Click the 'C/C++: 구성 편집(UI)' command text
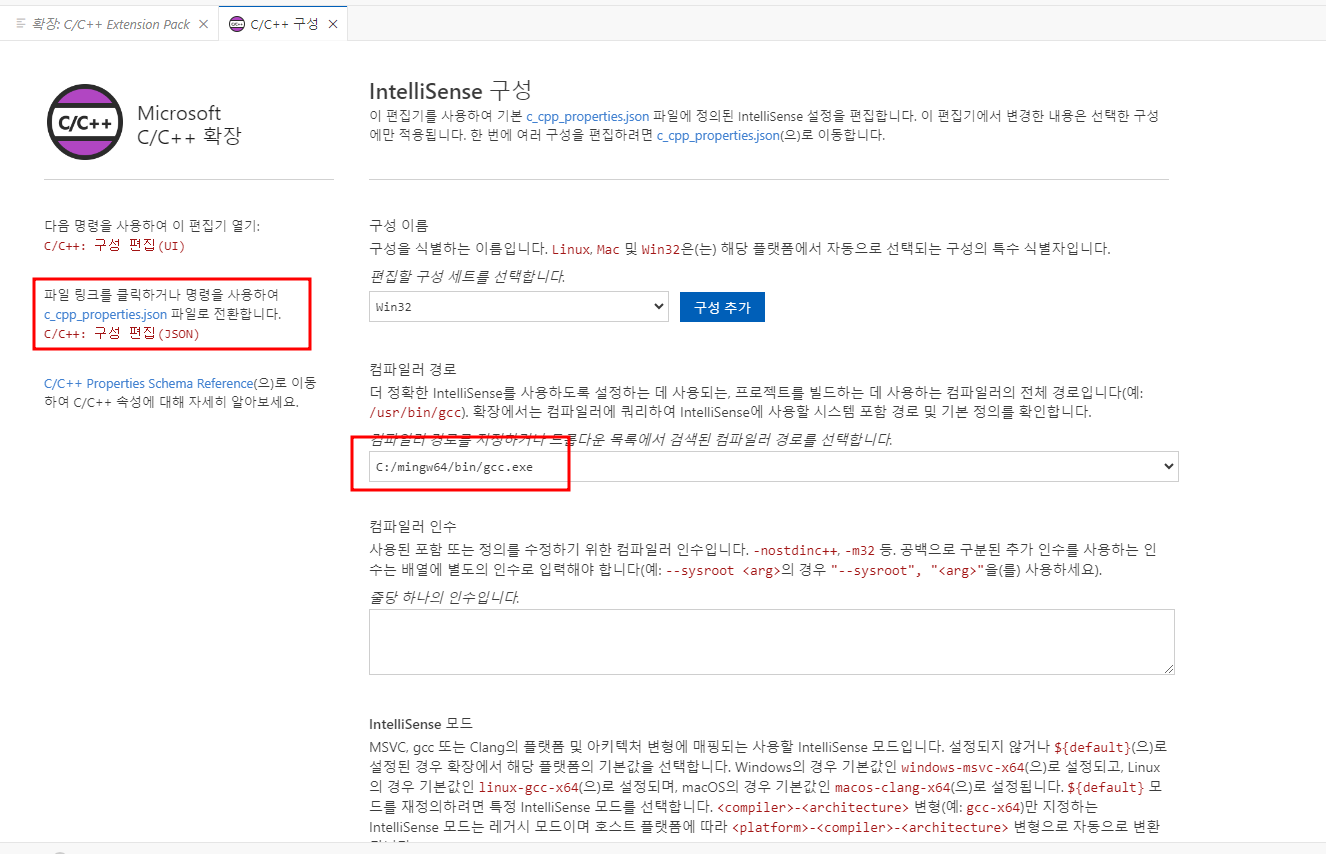This screenshot has height=854, width=1326. (115, 245)
